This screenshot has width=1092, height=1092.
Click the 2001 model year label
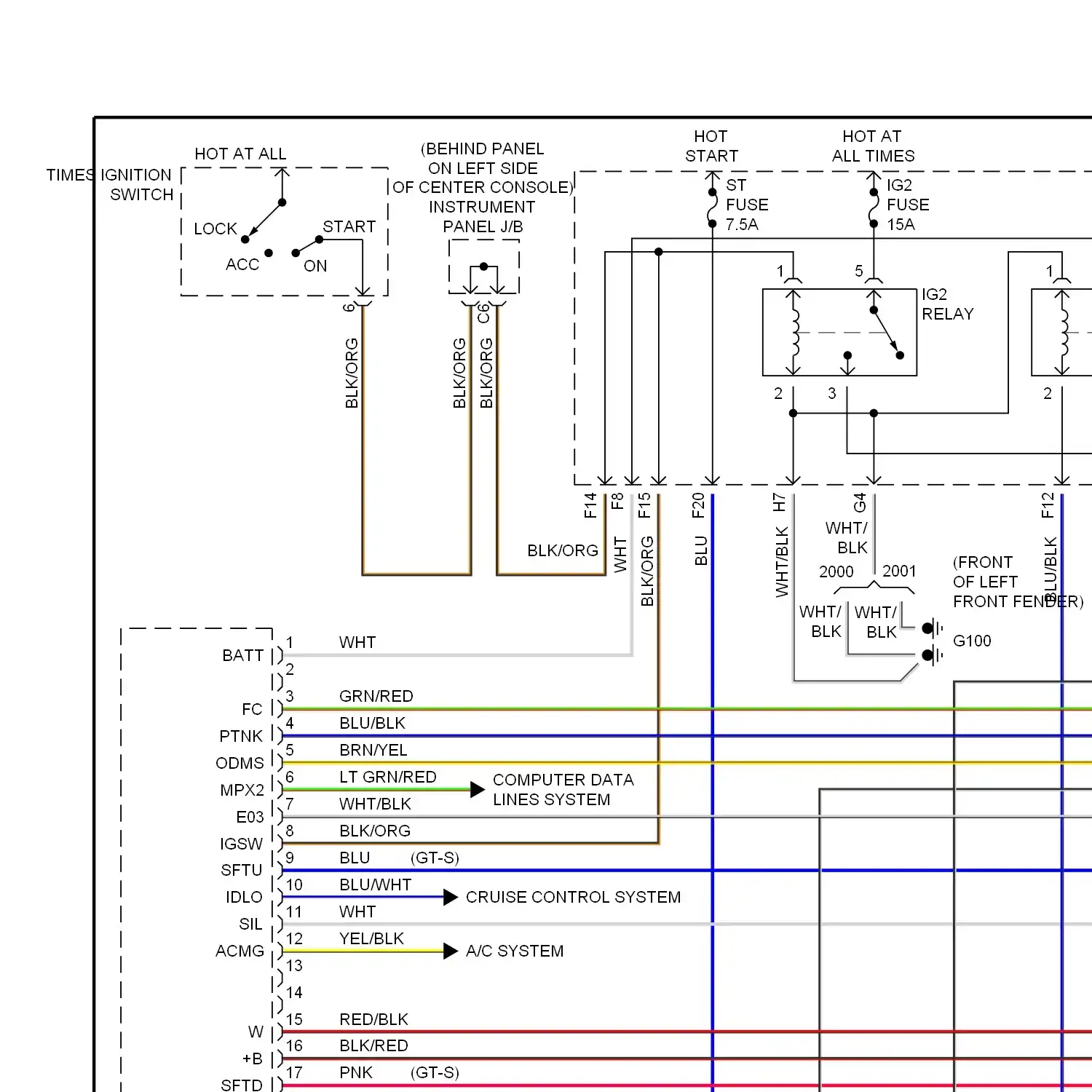click(899, 571)
